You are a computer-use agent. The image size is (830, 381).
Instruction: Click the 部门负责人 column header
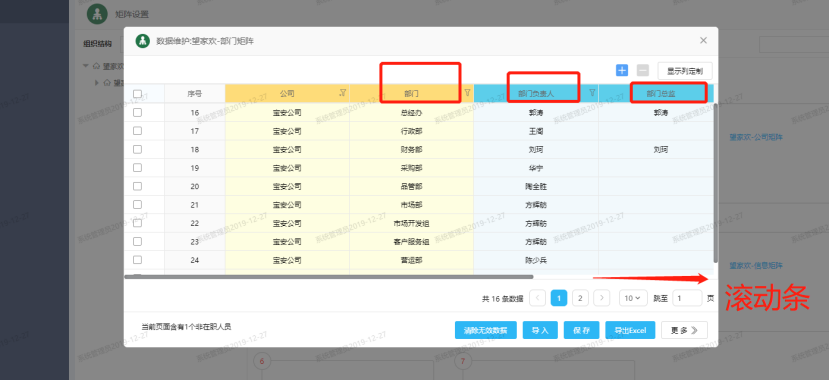[x=536, y=94]
